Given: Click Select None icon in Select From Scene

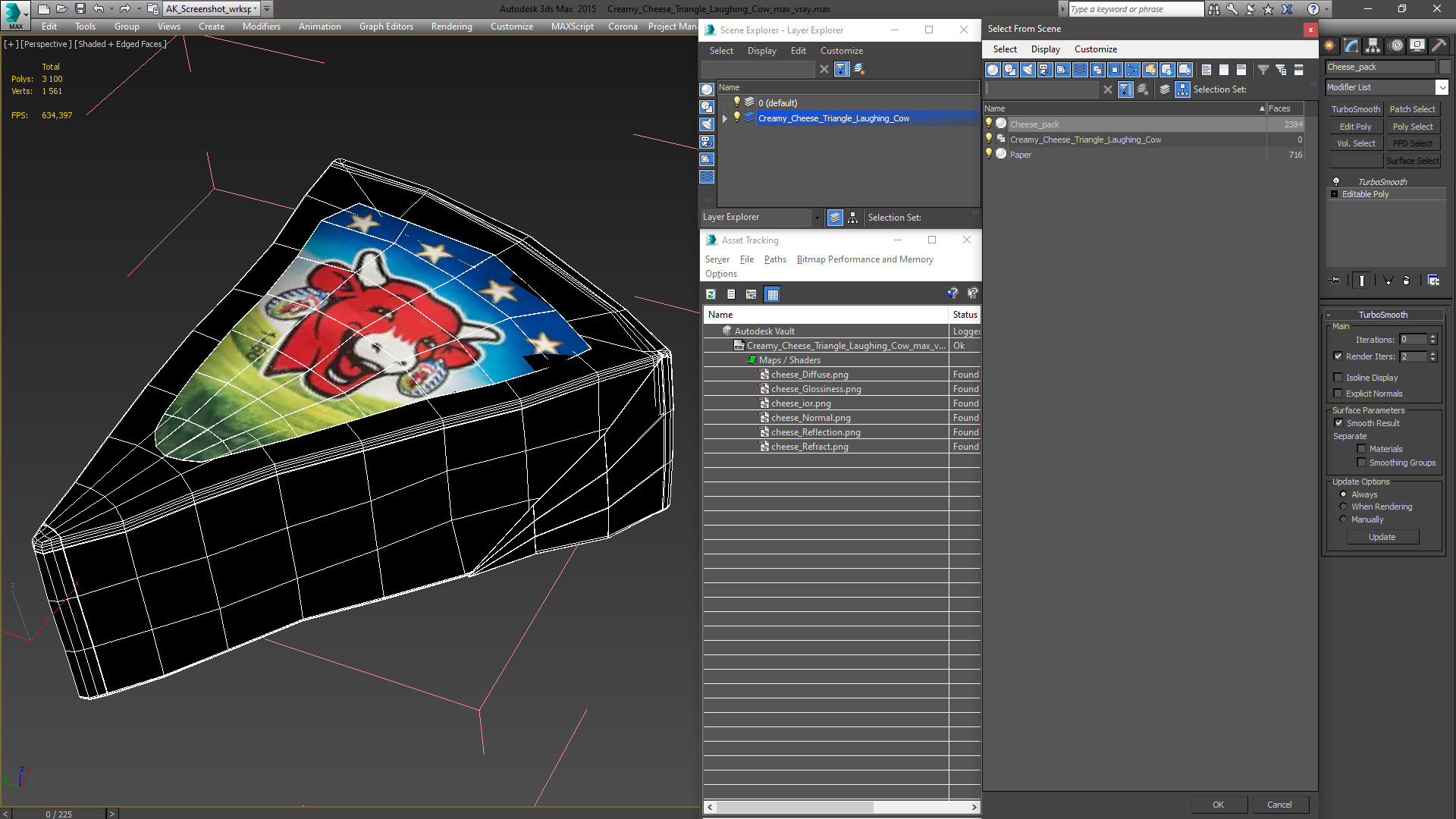Looking at the screenshot, I should [1224, 70].
